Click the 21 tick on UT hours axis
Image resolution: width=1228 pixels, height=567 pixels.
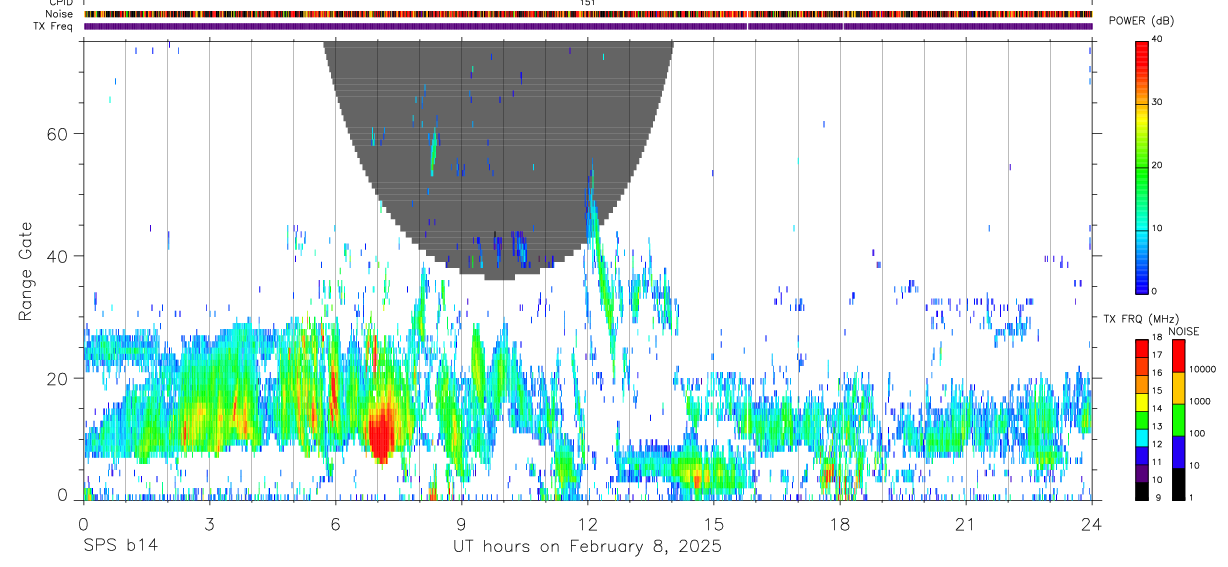pos(966,523)
